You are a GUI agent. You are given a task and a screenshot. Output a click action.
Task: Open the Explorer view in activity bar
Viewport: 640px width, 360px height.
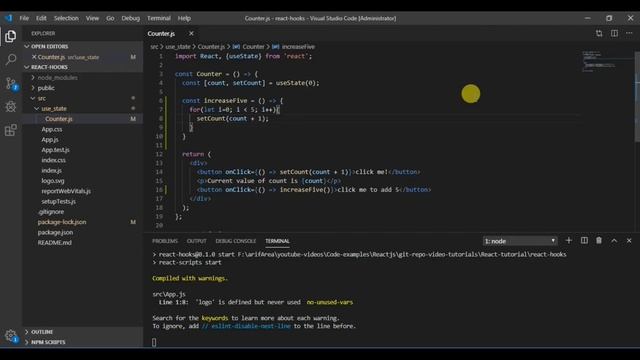(11, 36)
